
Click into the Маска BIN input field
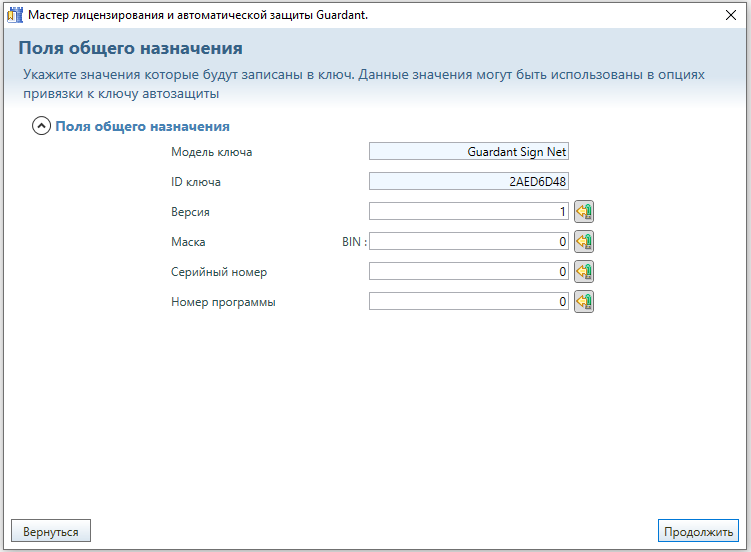point(468,241)
